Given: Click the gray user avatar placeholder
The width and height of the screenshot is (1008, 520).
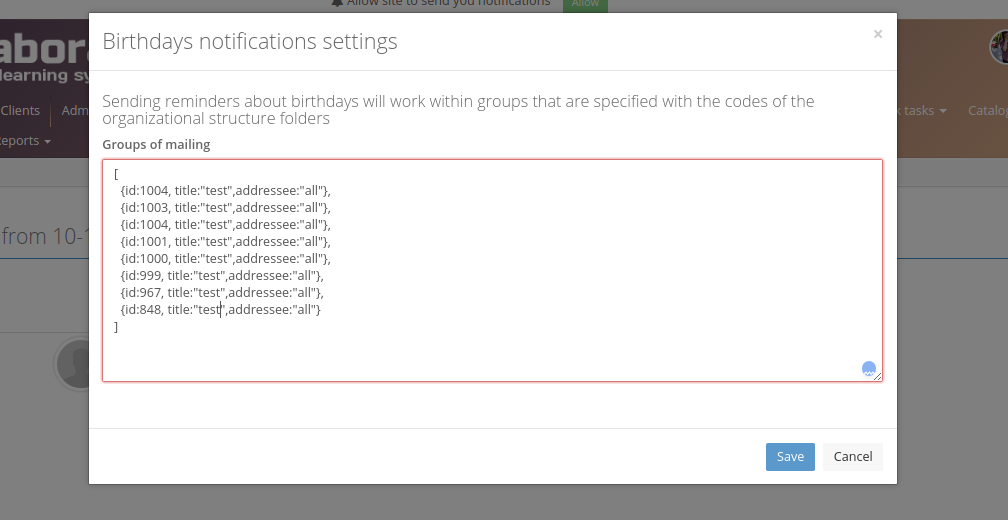Looking at the screenshot, I should pyautogui.click(x=72, y=363).
